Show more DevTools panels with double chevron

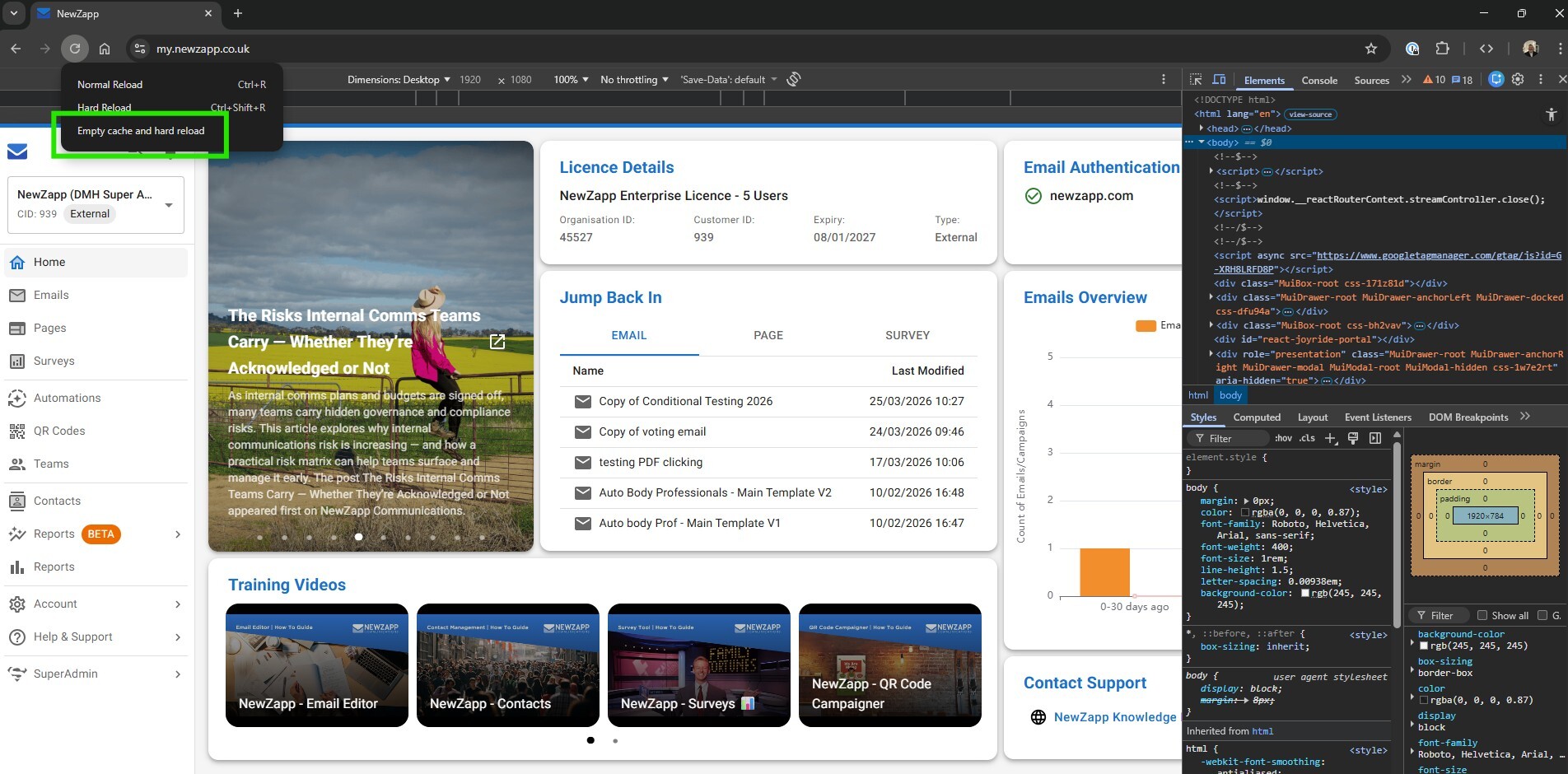[1406, 80]
